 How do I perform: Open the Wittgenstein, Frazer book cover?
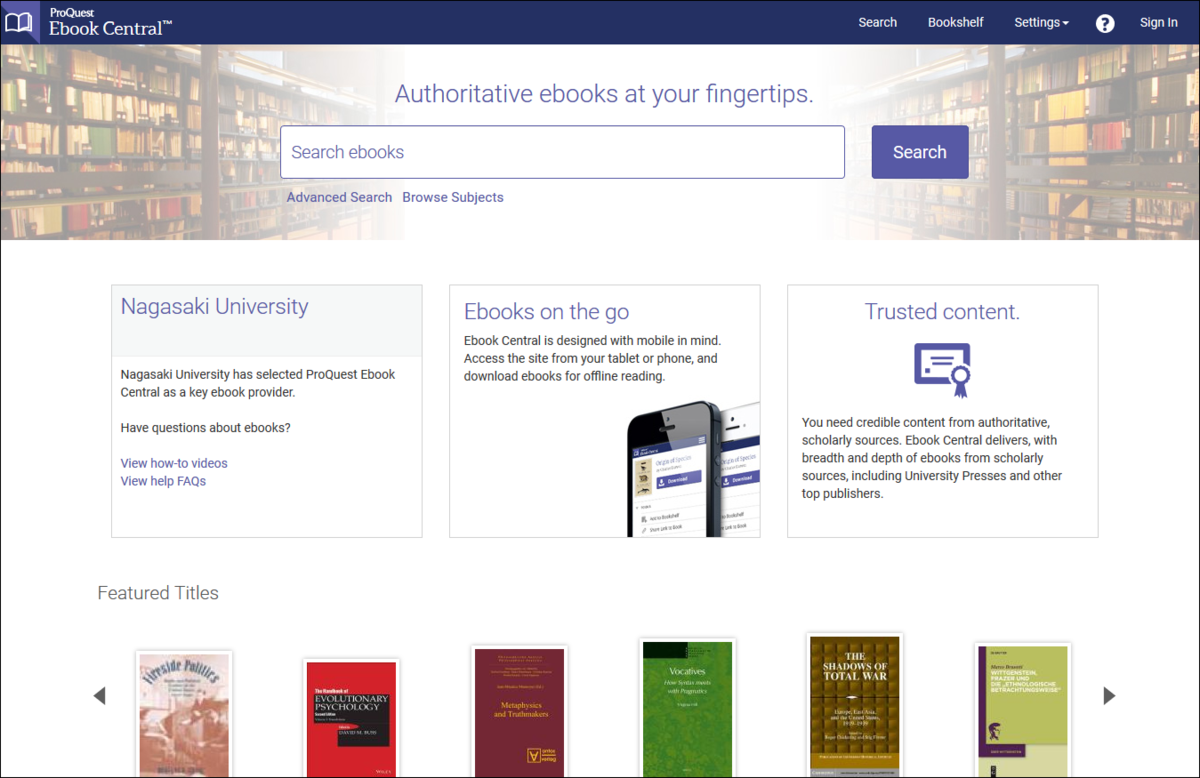[1023, 711]
